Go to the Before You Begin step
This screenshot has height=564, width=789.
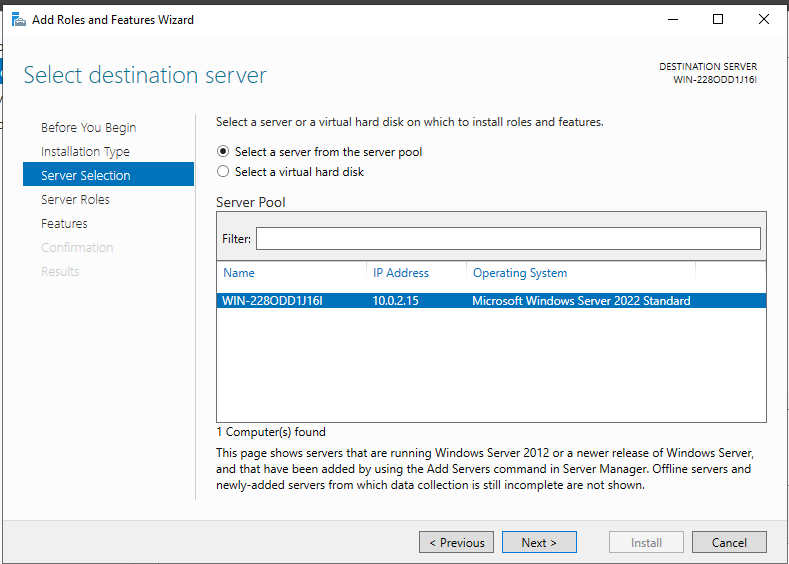pyautogui.click(x=89, y=128)
